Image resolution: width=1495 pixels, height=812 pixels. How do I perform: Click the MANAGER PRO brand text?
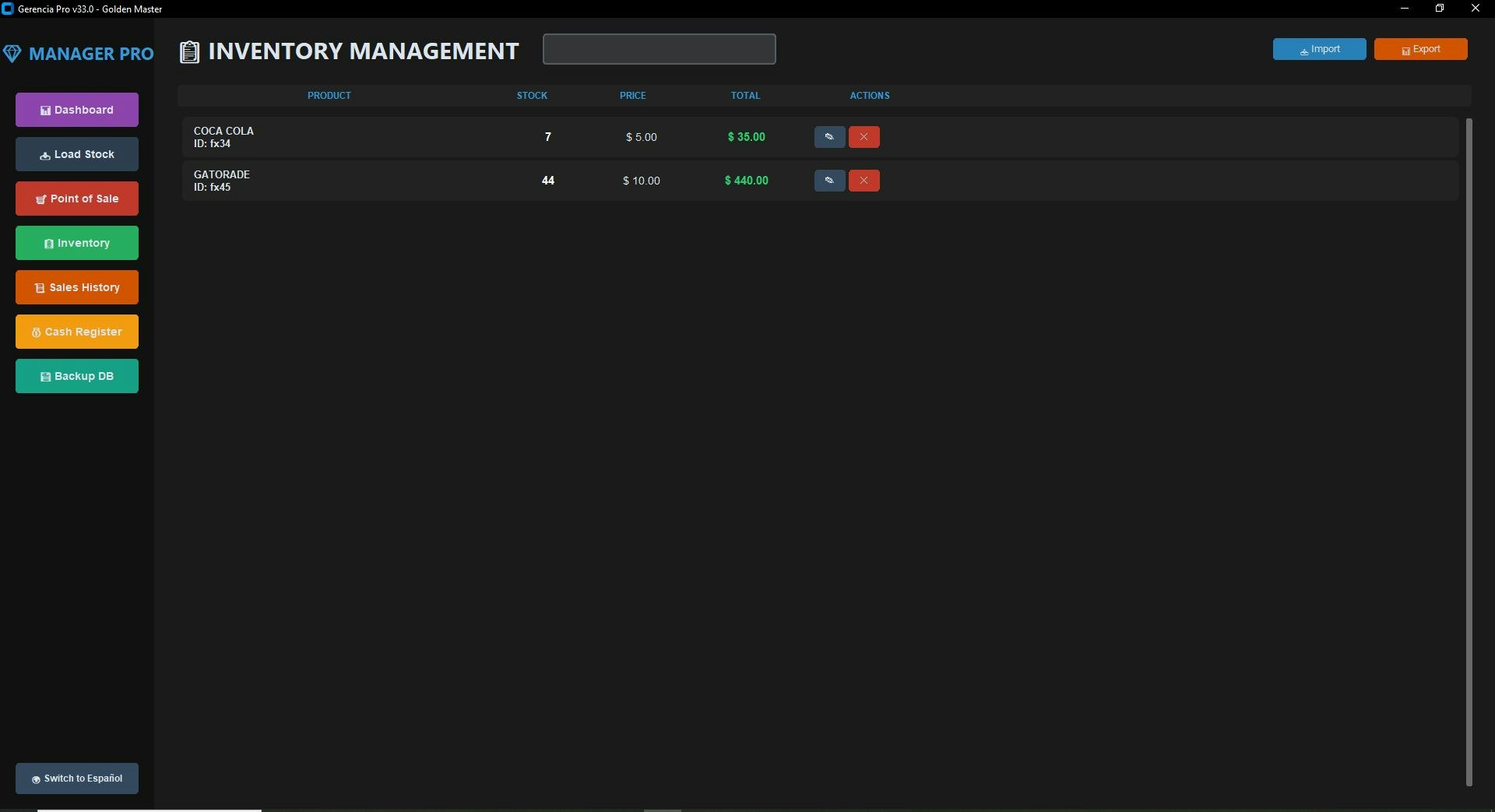point(91,54)
